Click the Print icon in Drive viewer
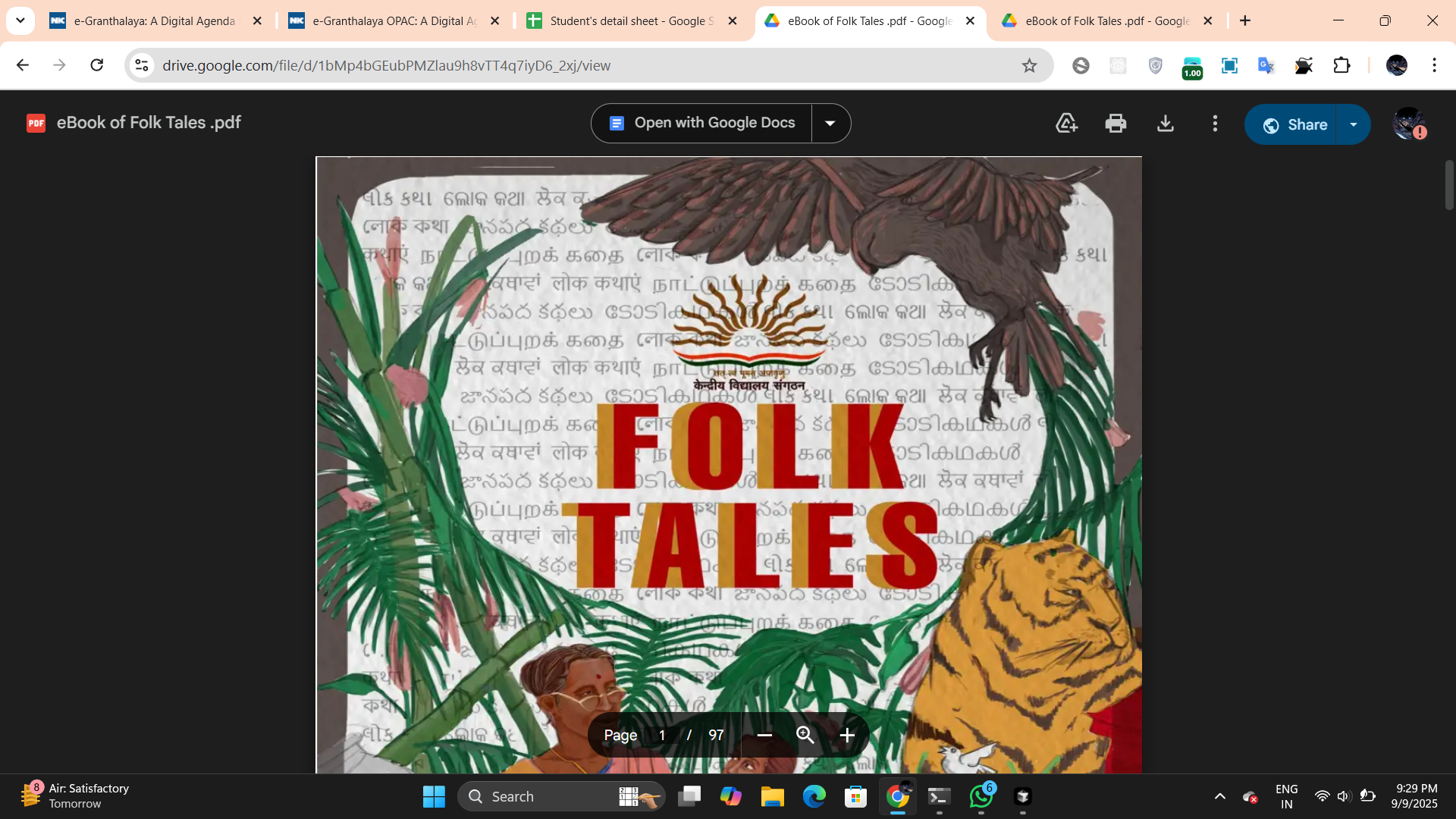This screenshot has width=1456, height=819. pyautogui.click(x=1116, y=124)
